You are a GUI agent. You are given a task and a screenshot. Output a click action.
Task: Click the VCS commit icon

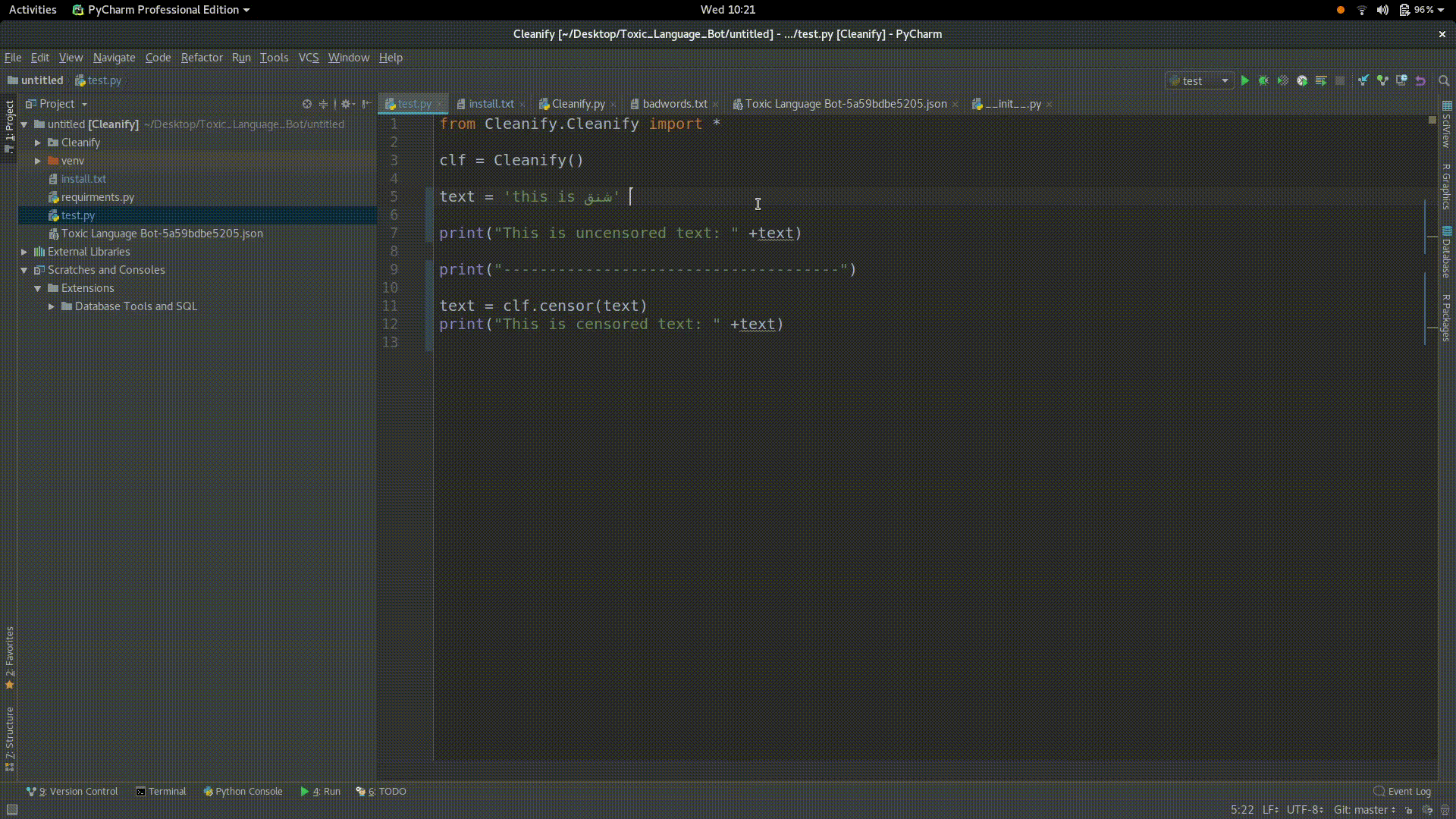[1382, 80]
